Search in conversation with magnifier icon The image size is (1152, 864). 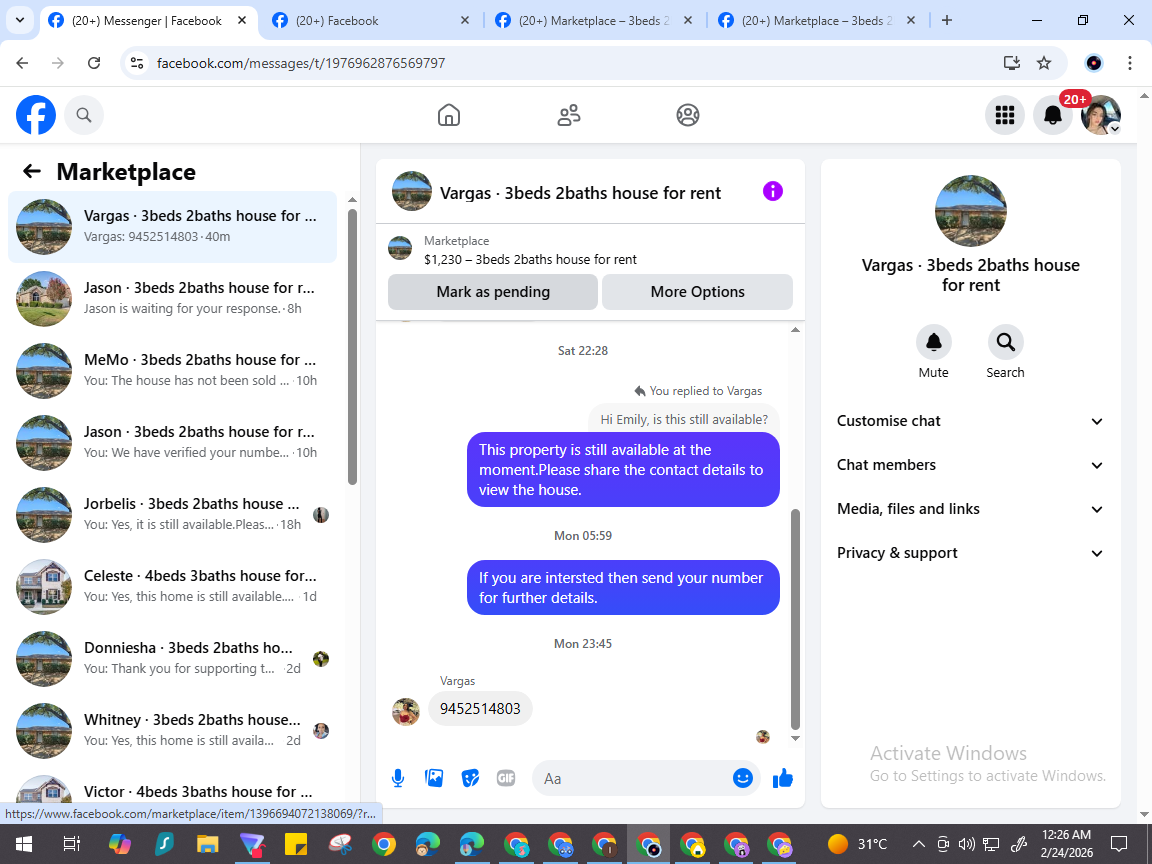click(x=1005, y=342)
